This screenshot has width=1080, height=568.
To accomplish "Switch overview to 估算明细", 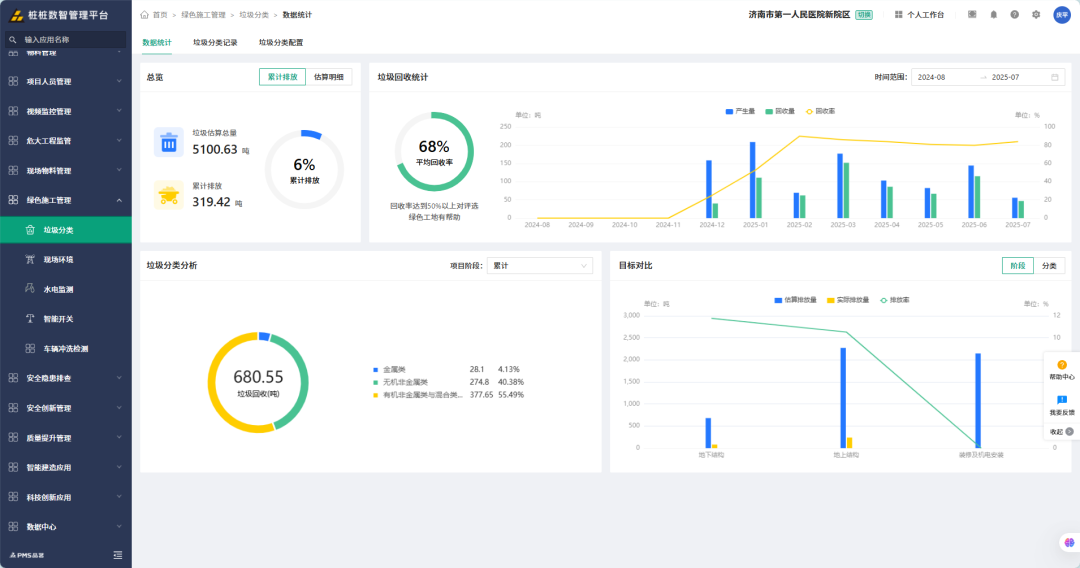I will pos(329,77).
